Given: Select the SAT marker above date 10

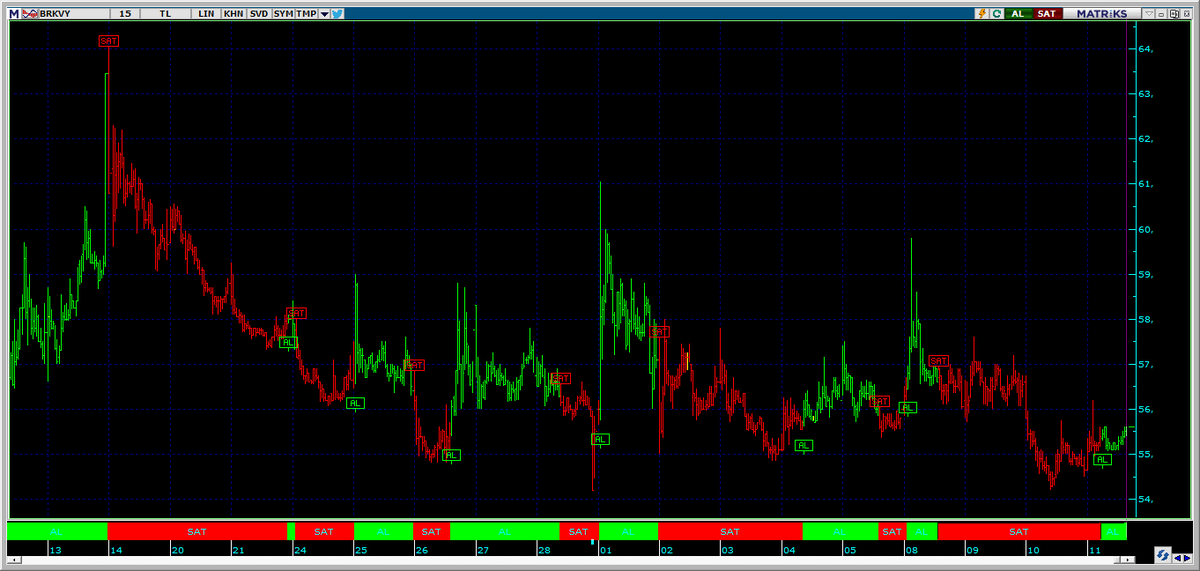Looking at the screenshot, I should point(939,361).
